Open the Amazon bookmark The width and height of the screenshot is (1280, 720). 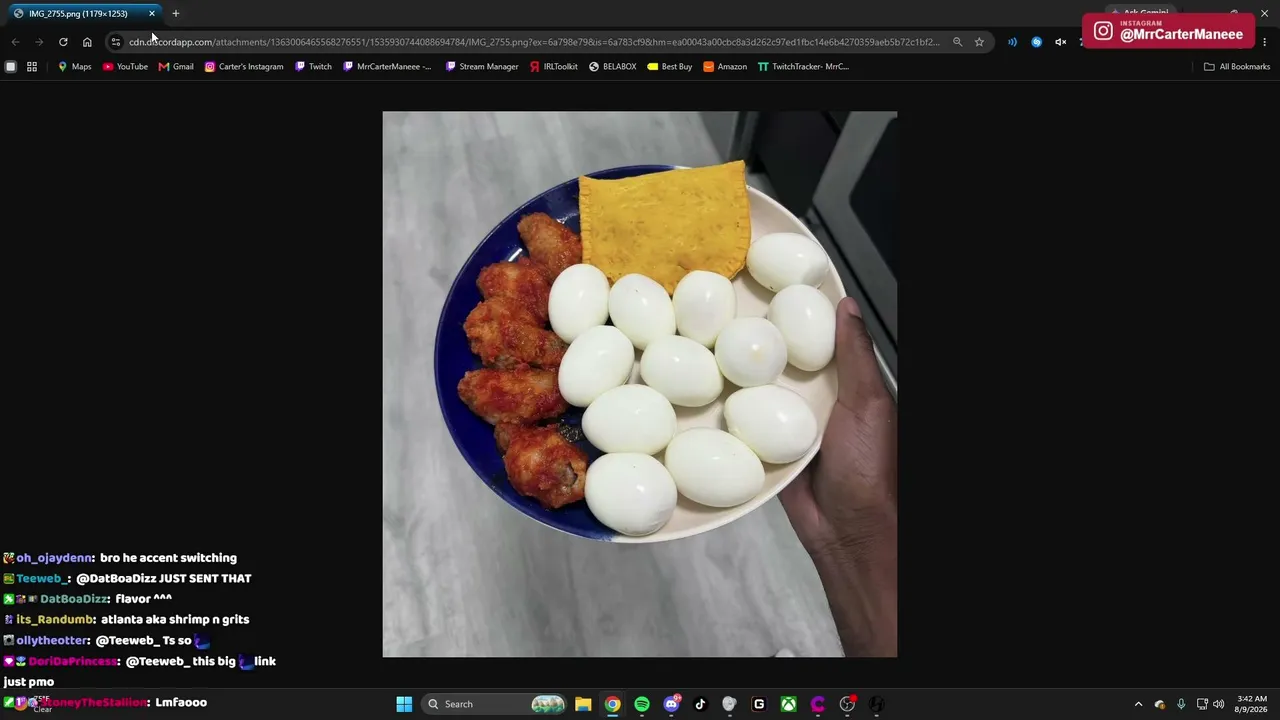point(725,67)
